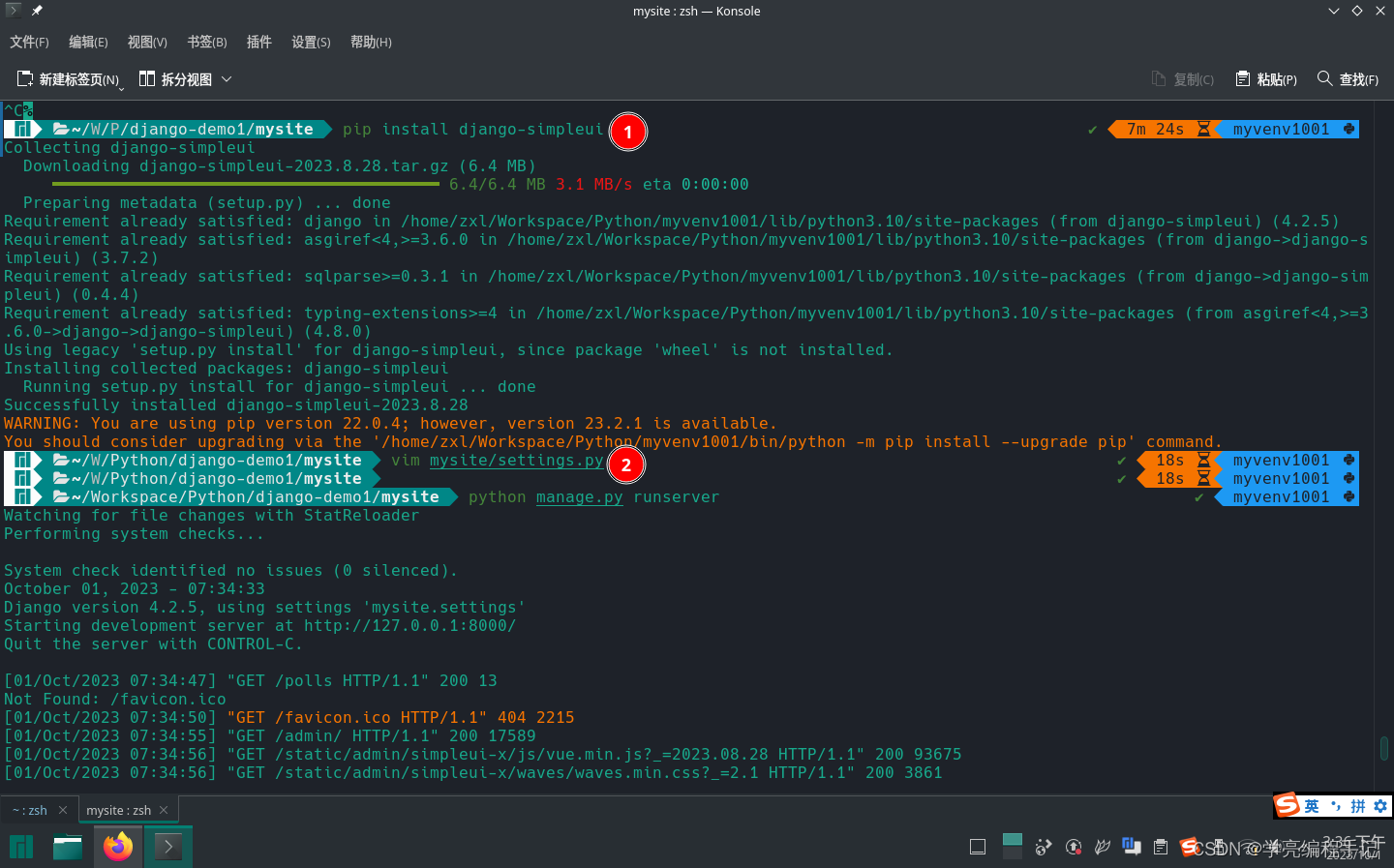Viewport: 1394px width, 868px height.
Task: Open the 设置(S) menu
Action: click(311, 42)
